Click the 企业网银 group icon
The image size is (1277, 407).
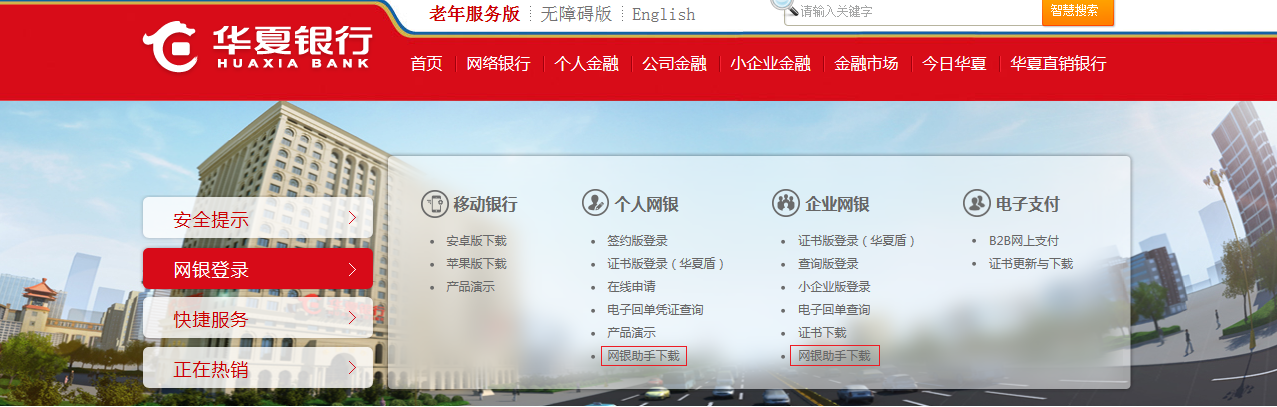(786, 203)
